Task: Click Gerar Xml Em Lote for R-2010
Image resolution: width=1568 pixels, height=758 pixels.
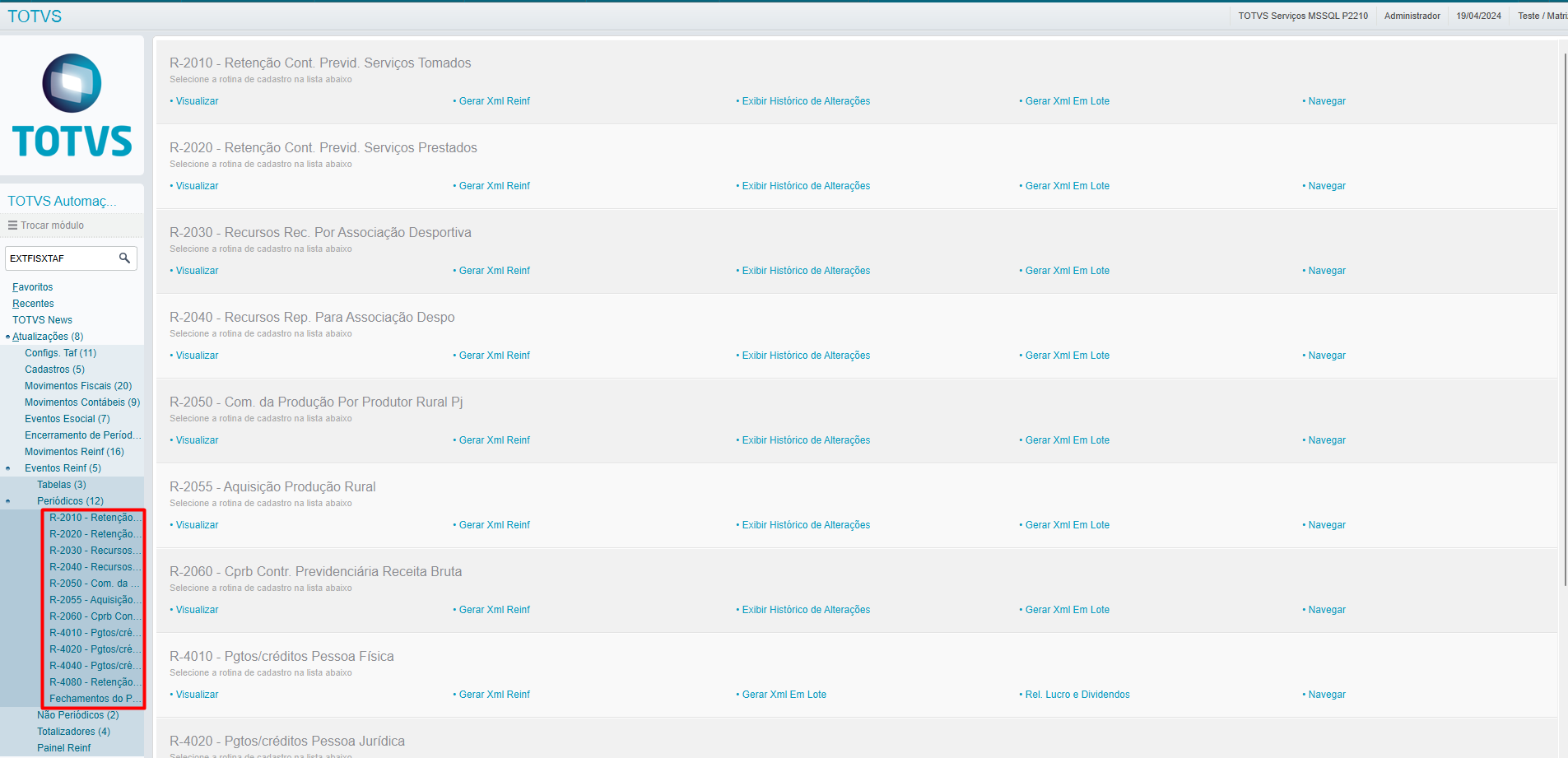Action: coord(1067,101)
